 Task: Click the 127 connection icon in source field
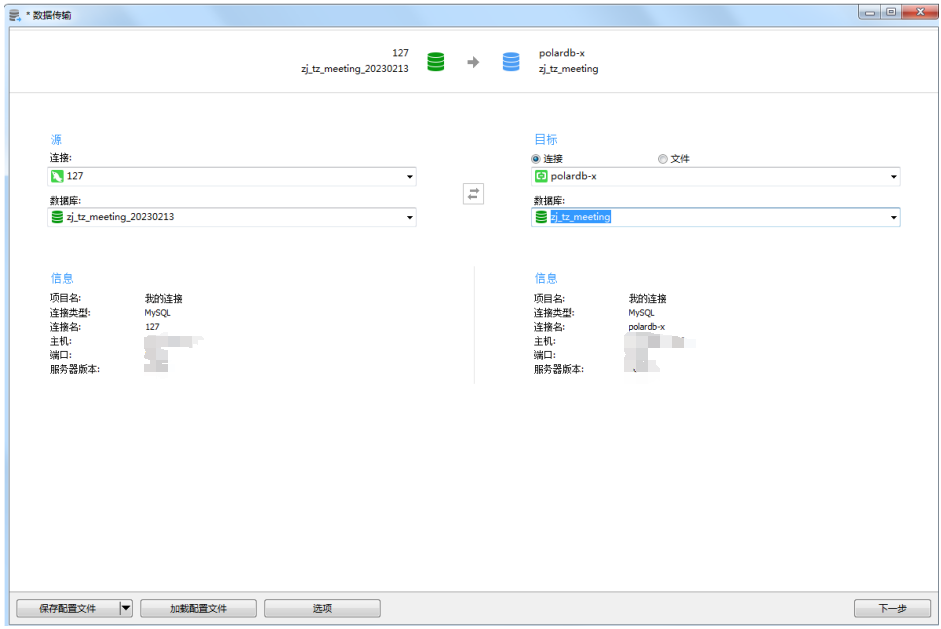[x=57, y=177]
